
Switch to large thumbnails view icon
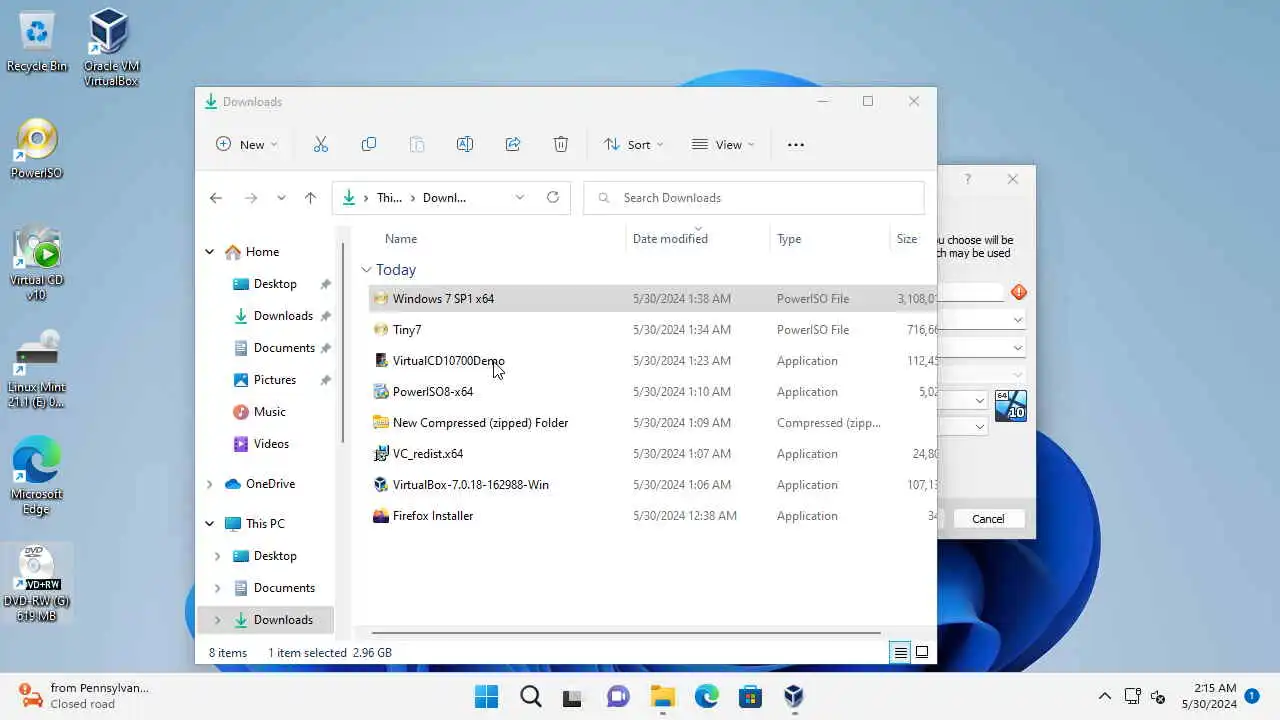click(x=922, y=653)
